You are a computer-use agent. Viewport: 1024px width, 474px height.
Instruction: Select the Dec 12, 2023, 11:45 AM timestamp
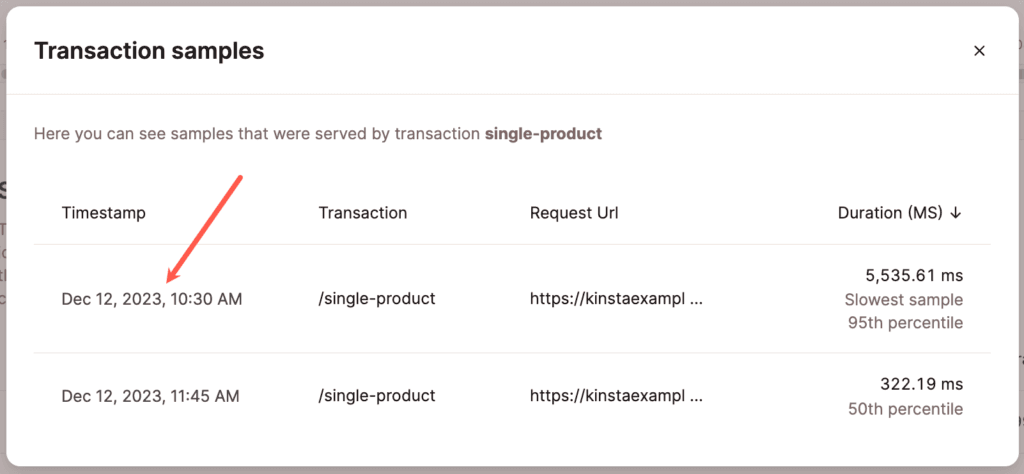click(x=150, y=396)
